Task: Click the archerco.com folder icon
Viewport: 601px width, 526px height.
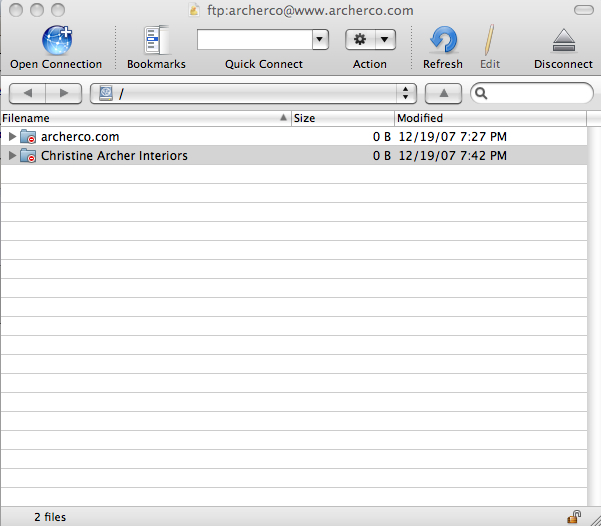Action: [28, 136]
